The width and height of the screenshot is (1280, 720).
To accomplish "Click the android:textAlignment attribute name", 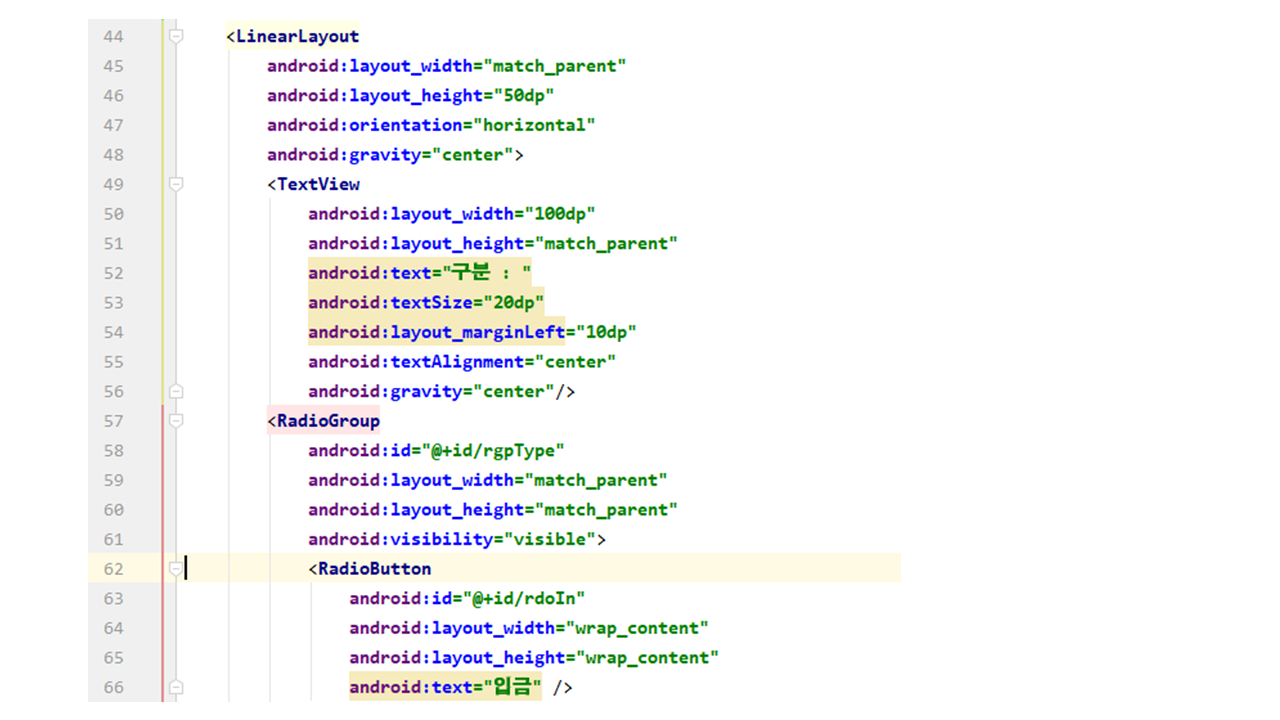I will click(x=416, y=362).
